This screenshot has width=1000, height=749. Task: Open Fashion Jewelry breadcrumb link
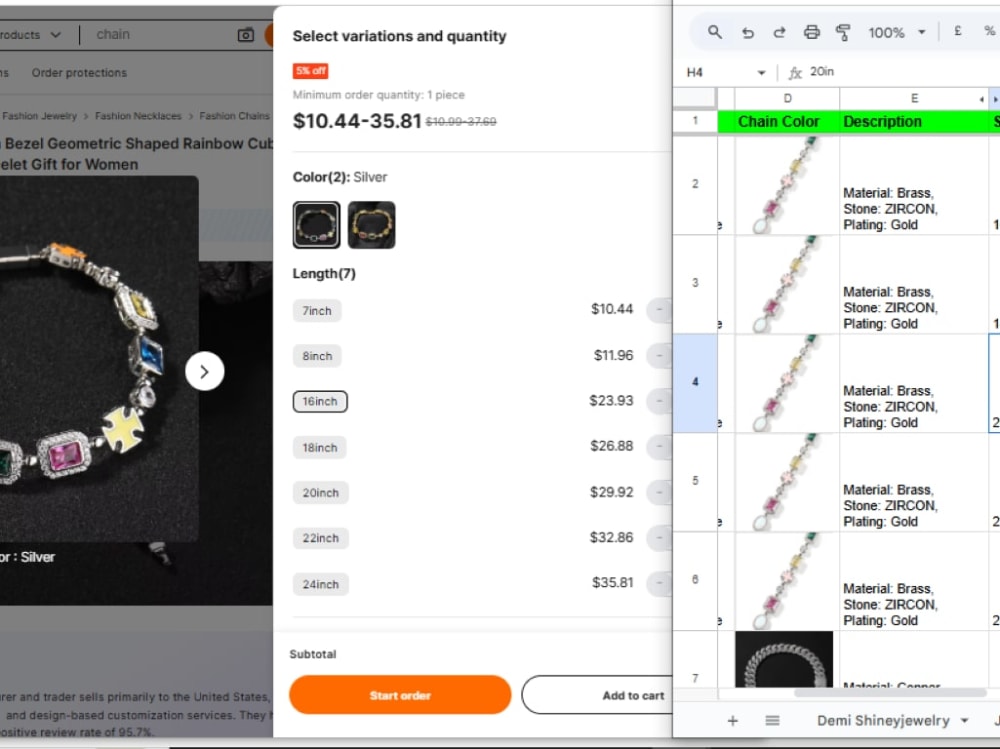40,116
